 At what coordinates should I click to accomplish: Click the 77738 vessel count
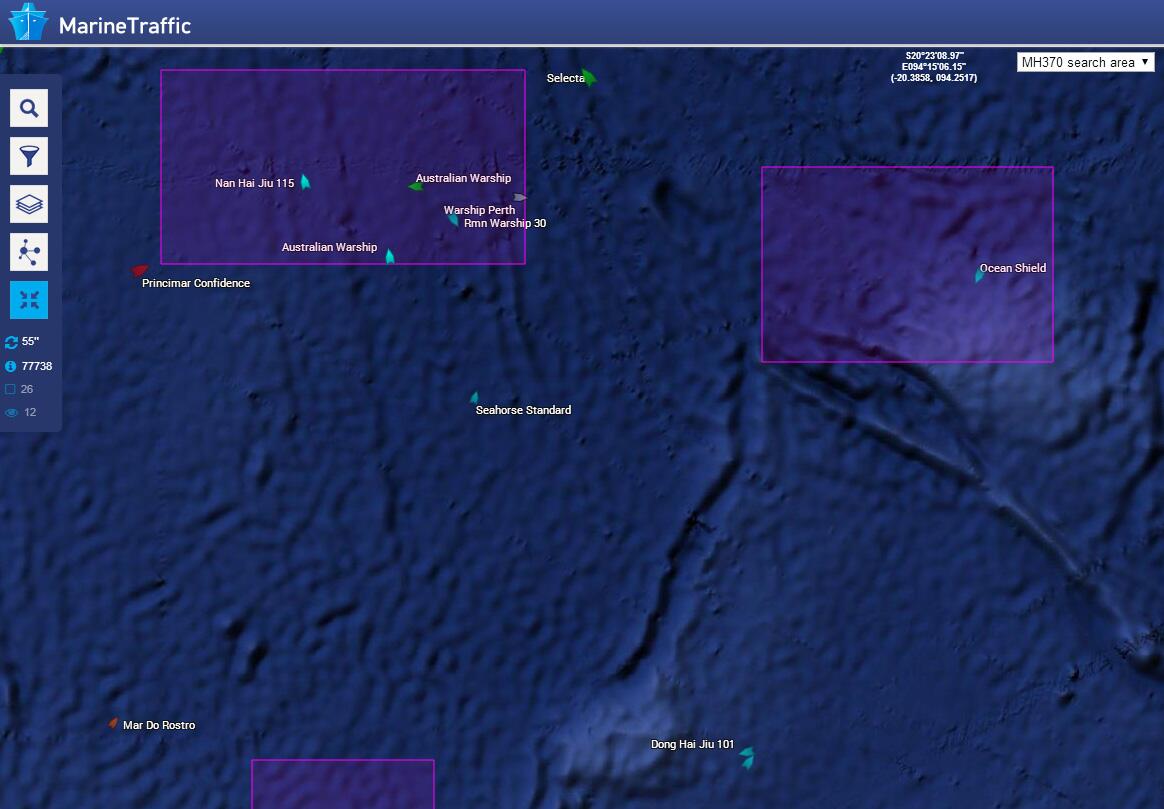(x=37, y=366)
